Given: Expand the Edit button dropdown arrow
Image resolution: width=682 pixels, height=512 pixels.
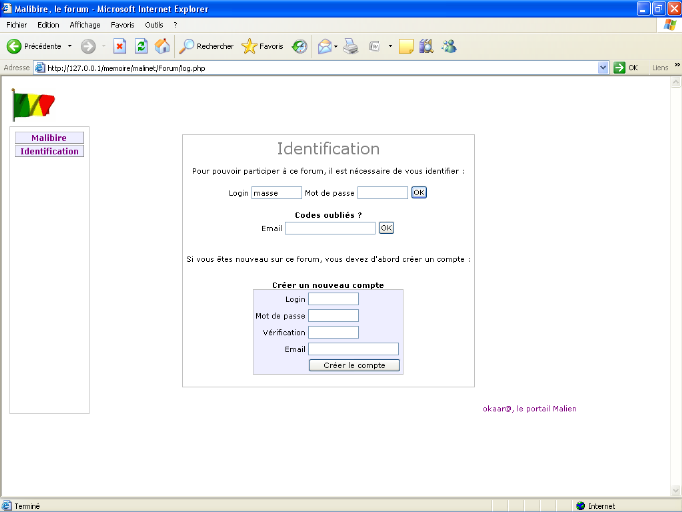Looking at the screenshot, I should pos(390,46).
